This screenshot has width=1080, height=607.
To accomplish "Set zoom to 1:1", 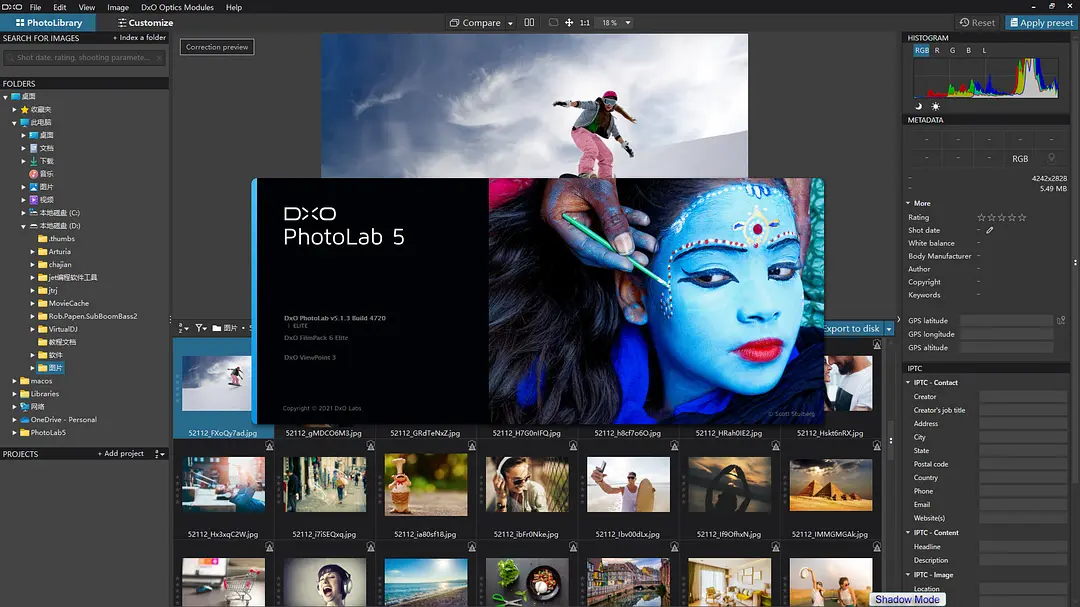I will 585,23.
